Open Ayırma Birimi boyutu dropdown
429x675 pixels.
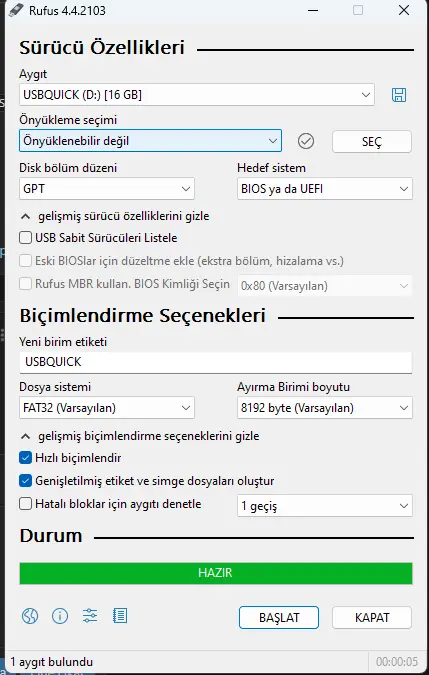coord(324,408)
